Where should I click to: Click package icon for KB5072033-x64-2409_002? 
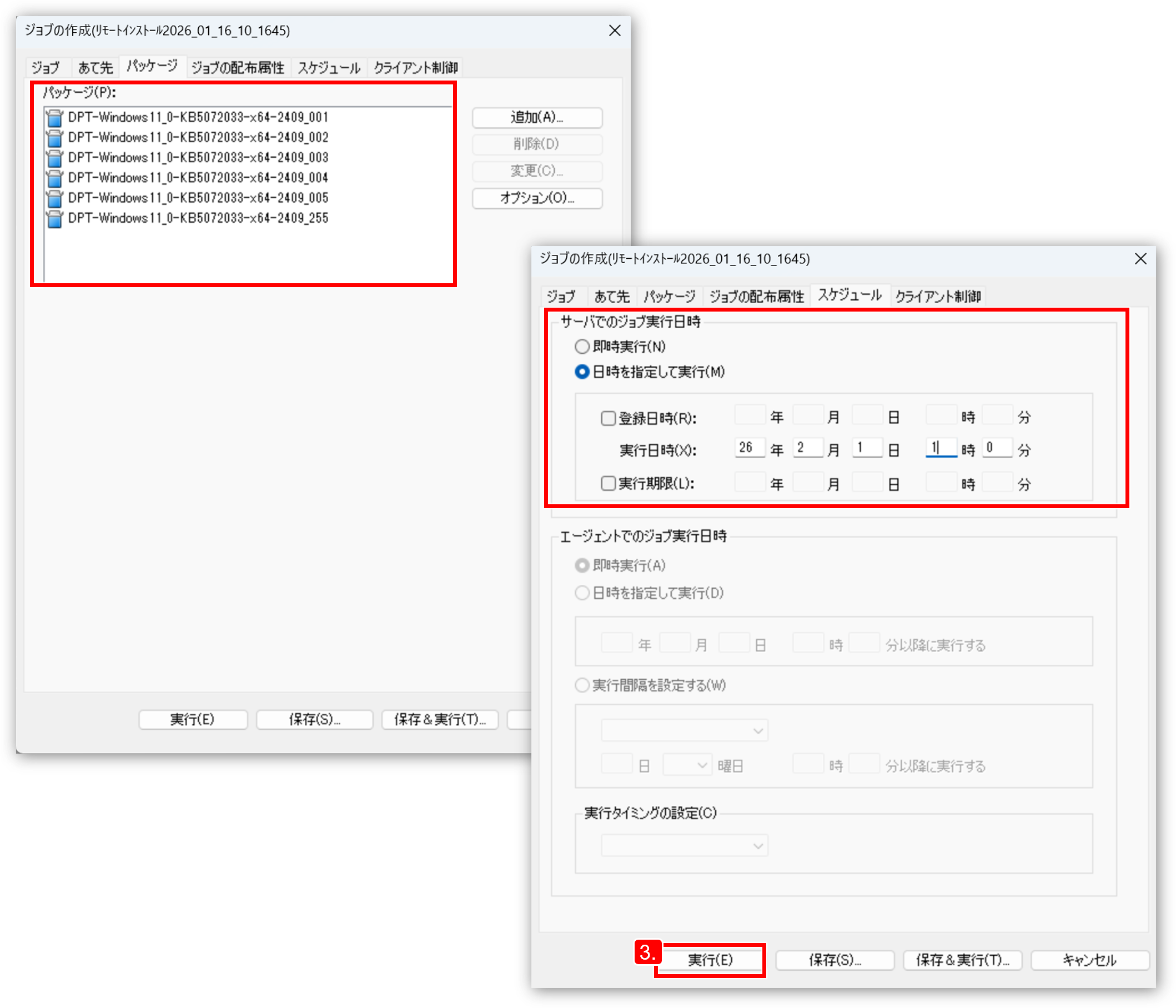click(54, 138)
